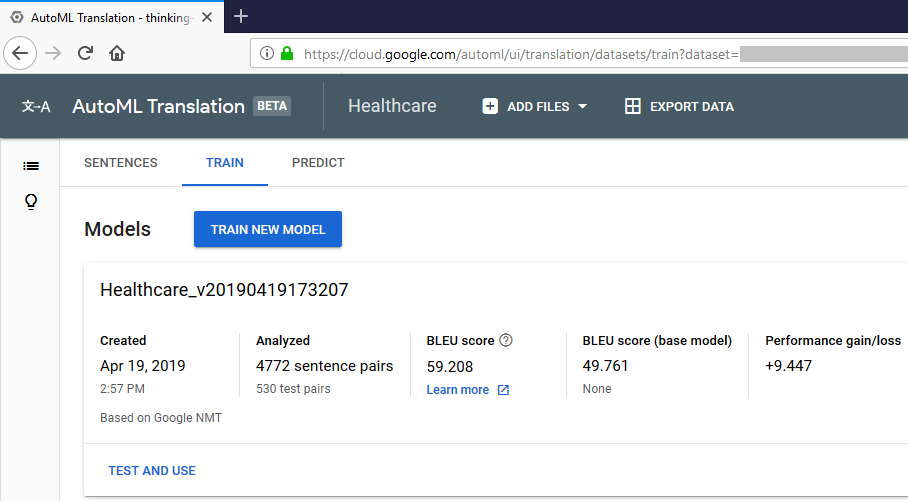Click external link icon beside Learn more

(x=503, y=390)
